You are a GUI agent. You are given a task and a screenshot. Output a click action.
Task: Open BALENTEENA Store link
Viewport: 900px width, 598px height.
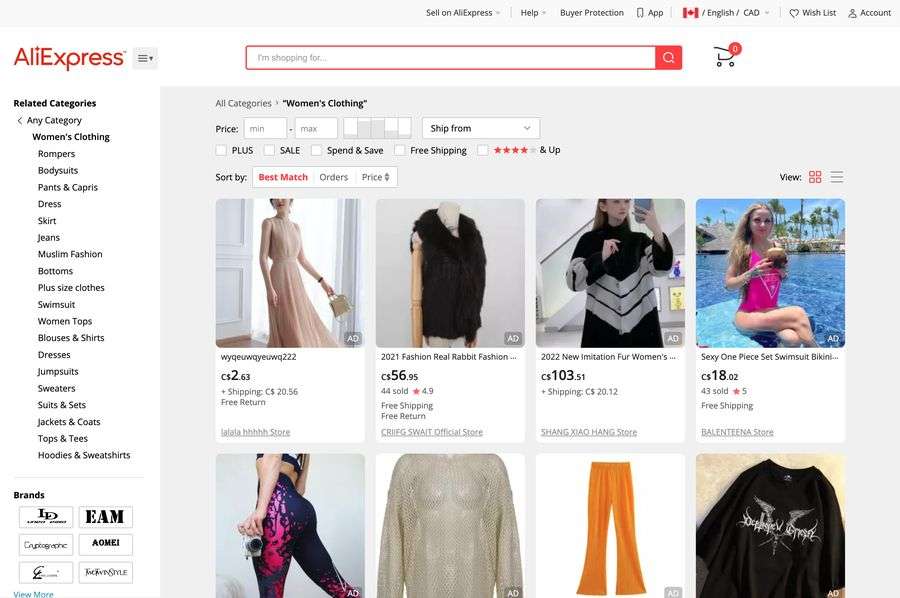tap(737, 432)
